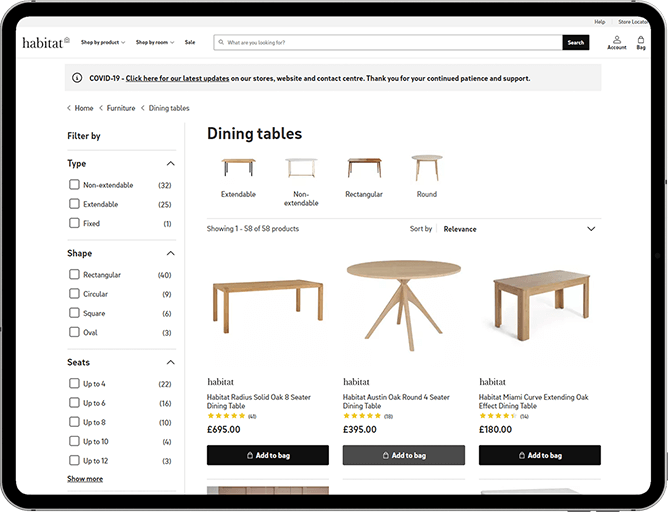Click the COVID-19 info circle icon
Image resolution: width=668 pixels, height=512 pixels.
(77, 78)
